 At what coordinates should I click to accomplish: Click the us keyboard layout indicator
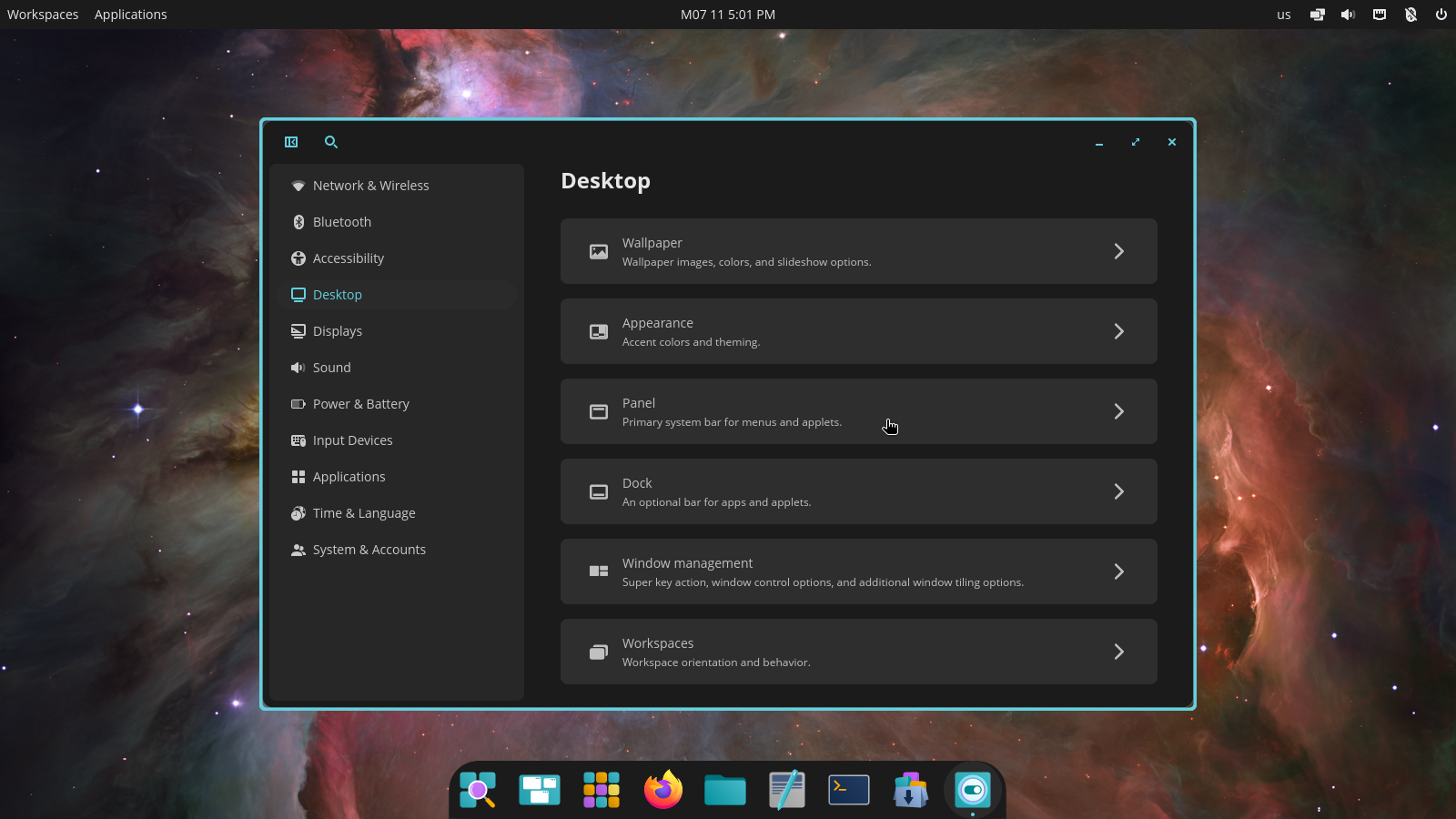1283,15
